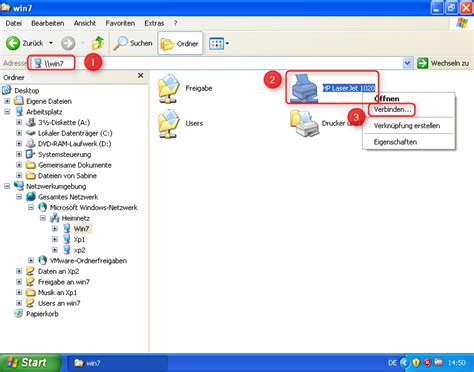Image resolution: width=474 pixels, height=372 pixels.
Task: Collapse the Netzwerkumgebung tree node
Action: (x=7, y=186)
